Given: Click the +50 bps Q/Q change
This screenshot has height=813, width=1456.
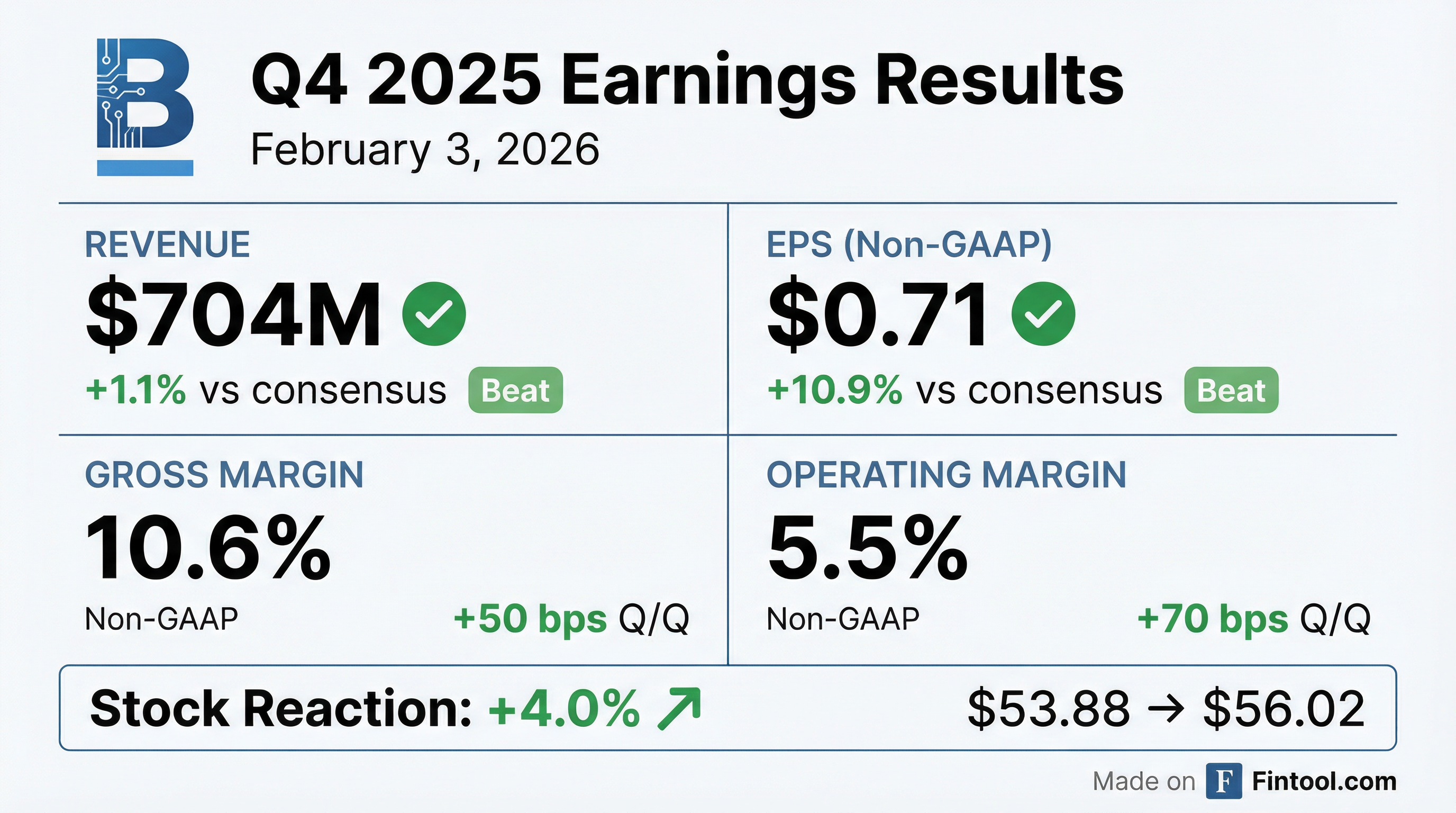Looking at the screenshot, I should (x=571, y=619).
